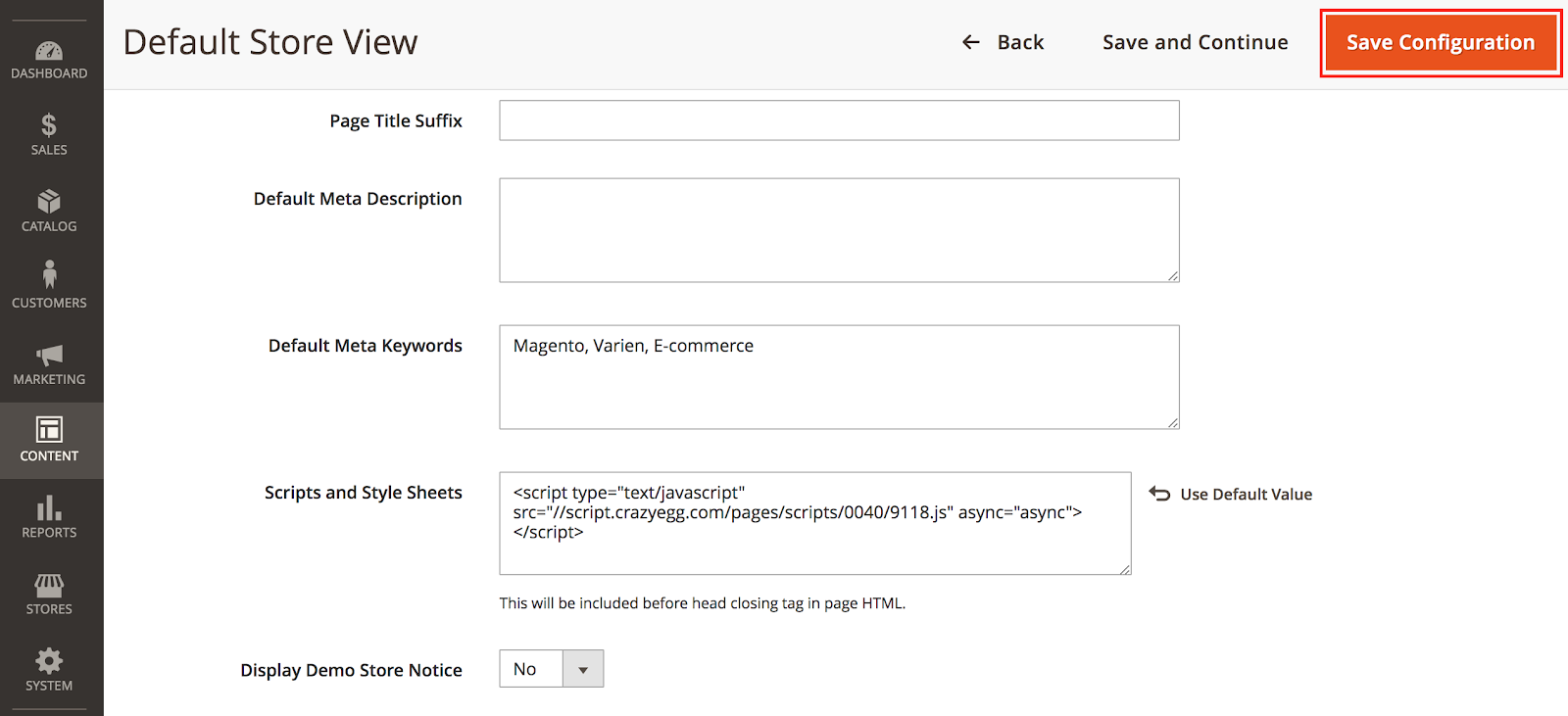This screenshot has height=716, width=1568.
Task: Click the Back button
Action: click(x=1003, y=42)
